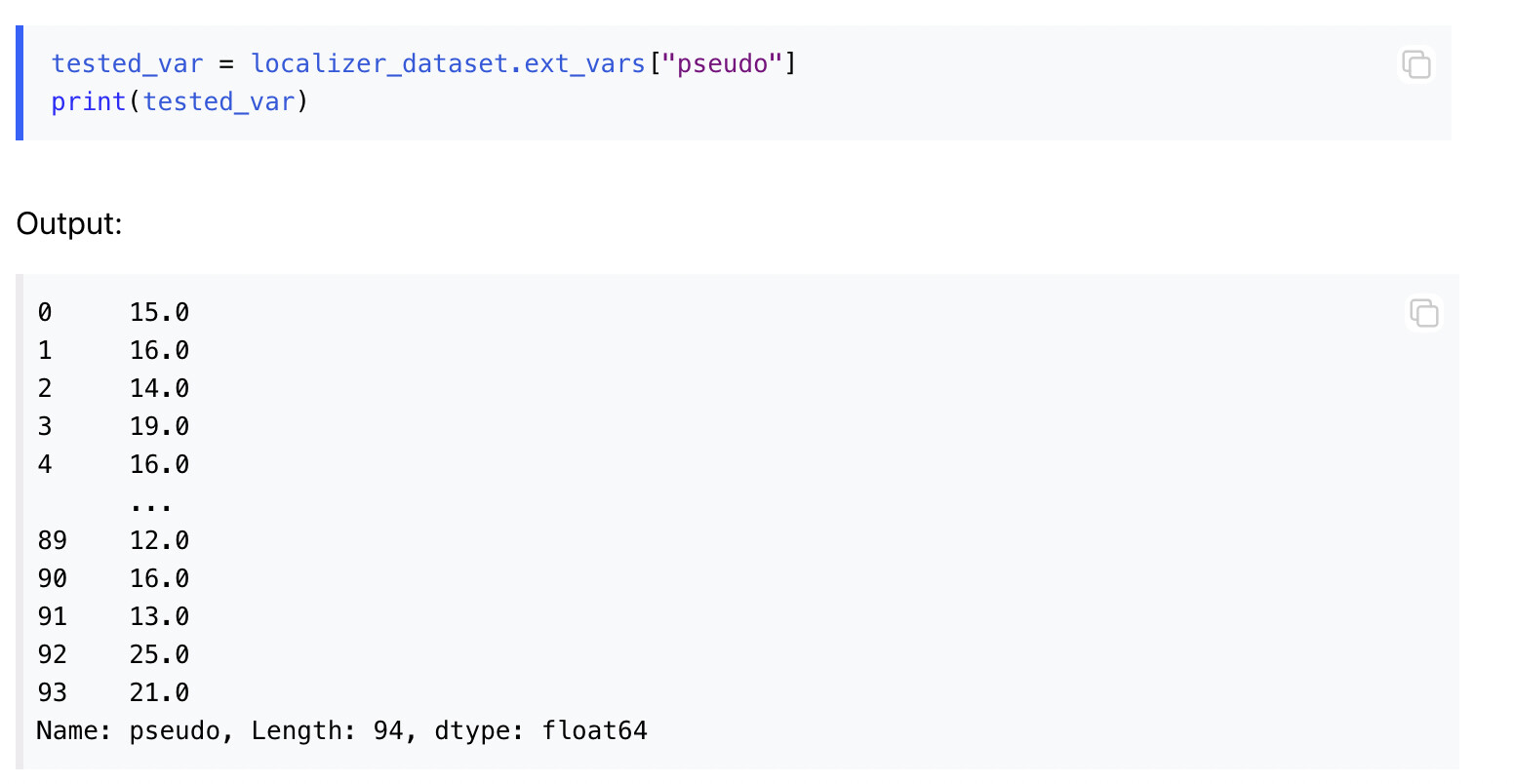
Task: Click the blue left bar of the code block
Action: [20, 83]
